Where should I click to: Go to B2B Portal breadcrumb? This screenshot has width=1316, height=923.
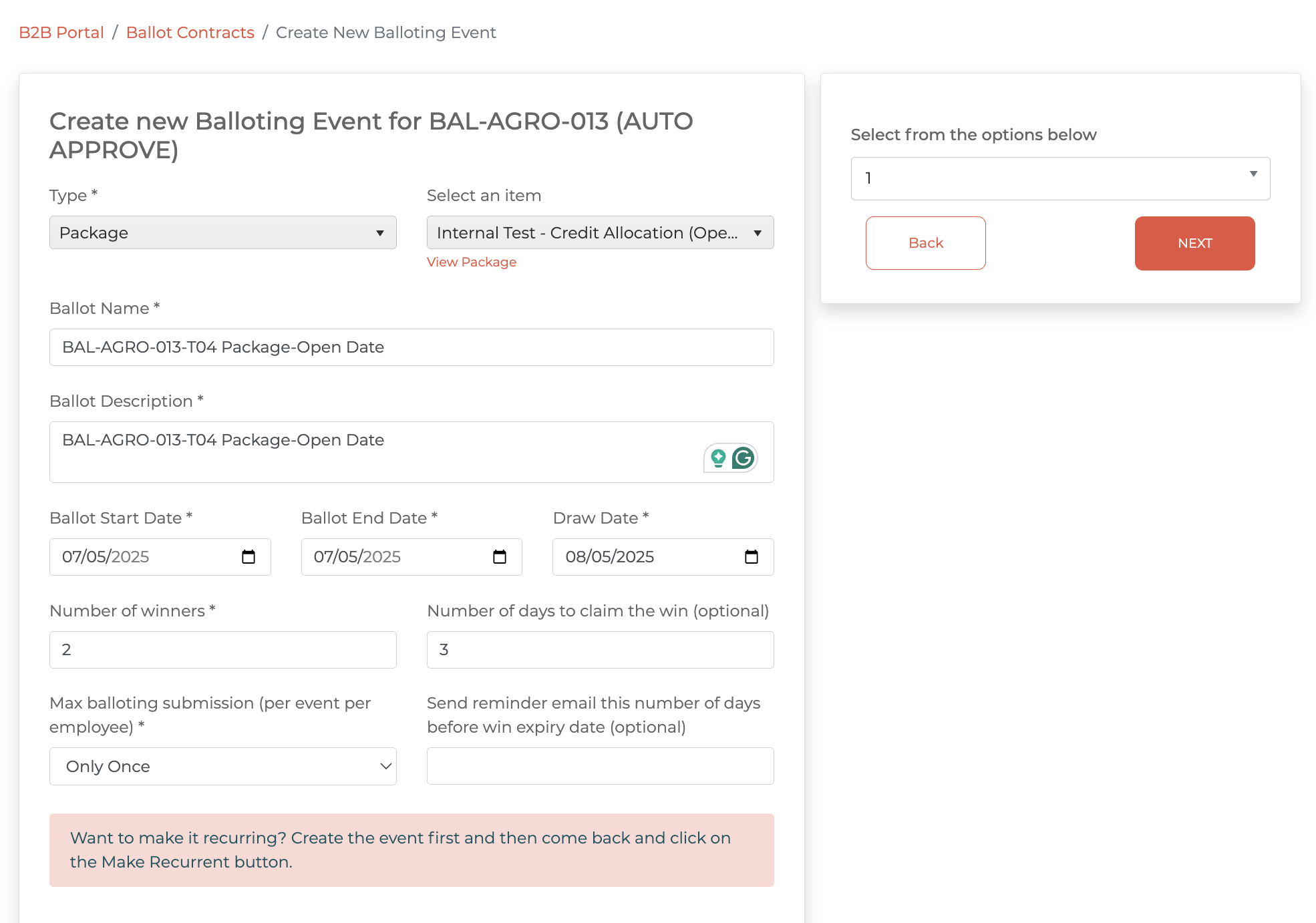(x=61, y=33)
